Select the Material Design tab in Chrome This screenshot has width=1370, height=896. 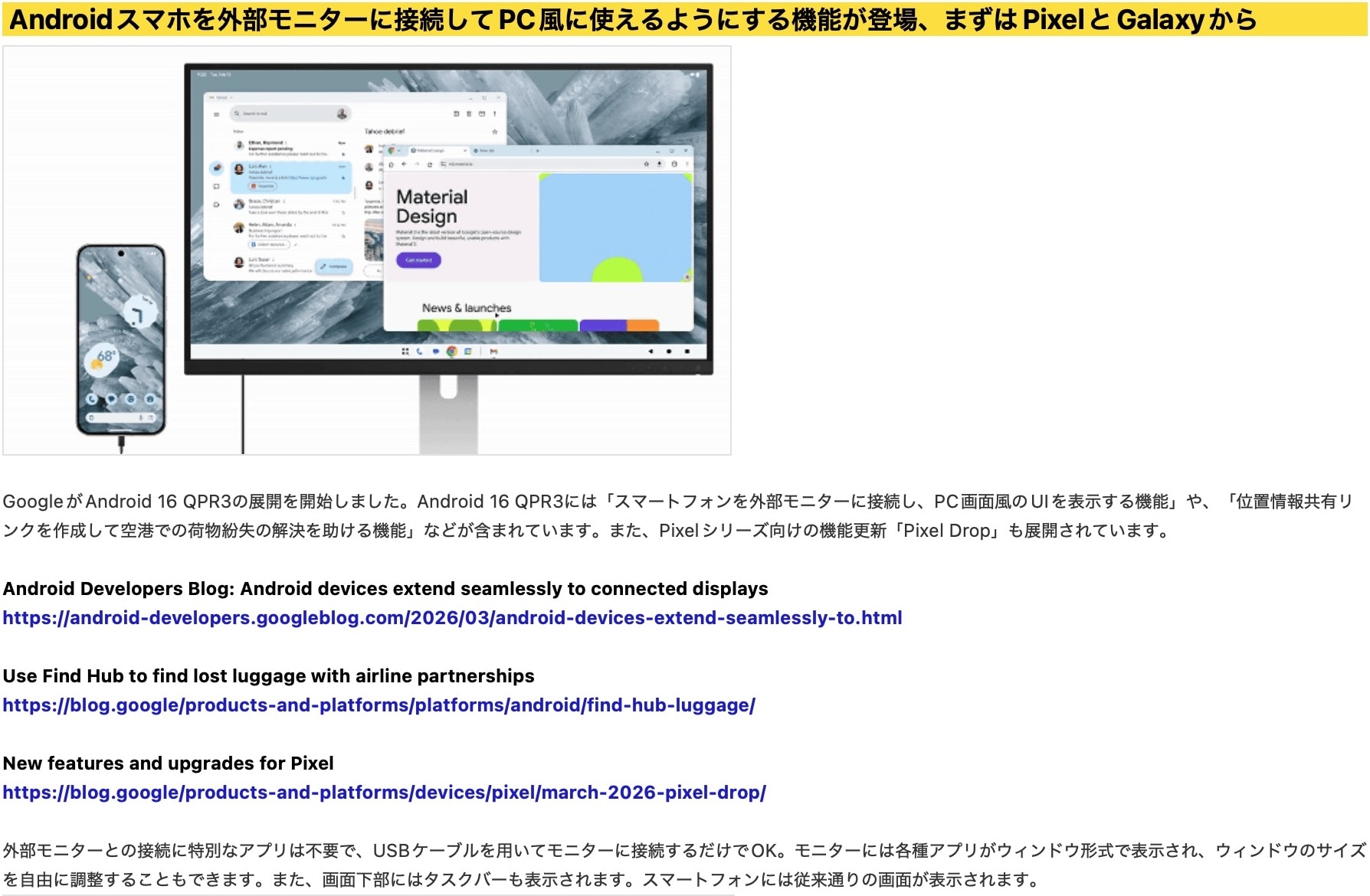coord(429,151)
